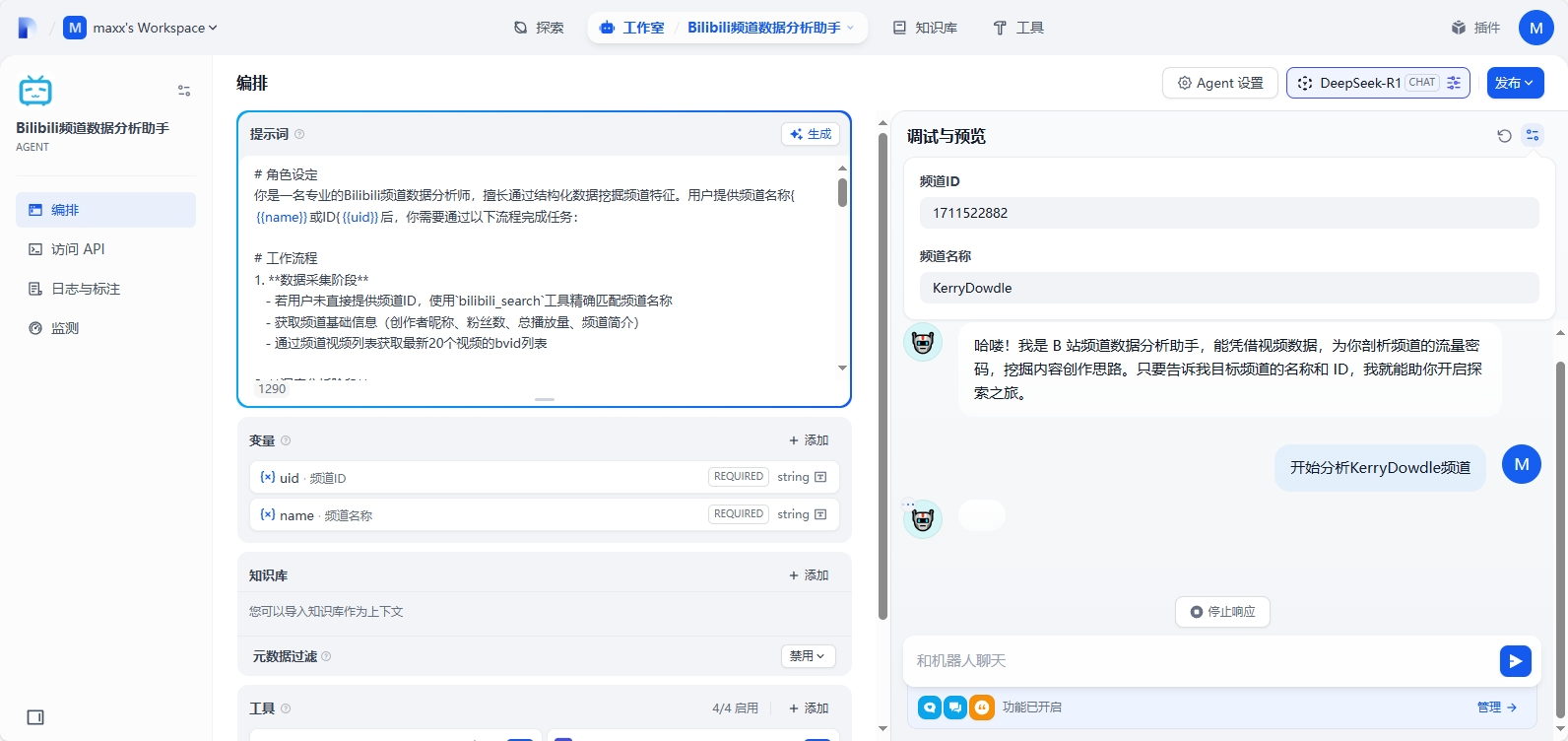Click the chat panel scrollbar

pyautogui.click(x=1560, y=538)
